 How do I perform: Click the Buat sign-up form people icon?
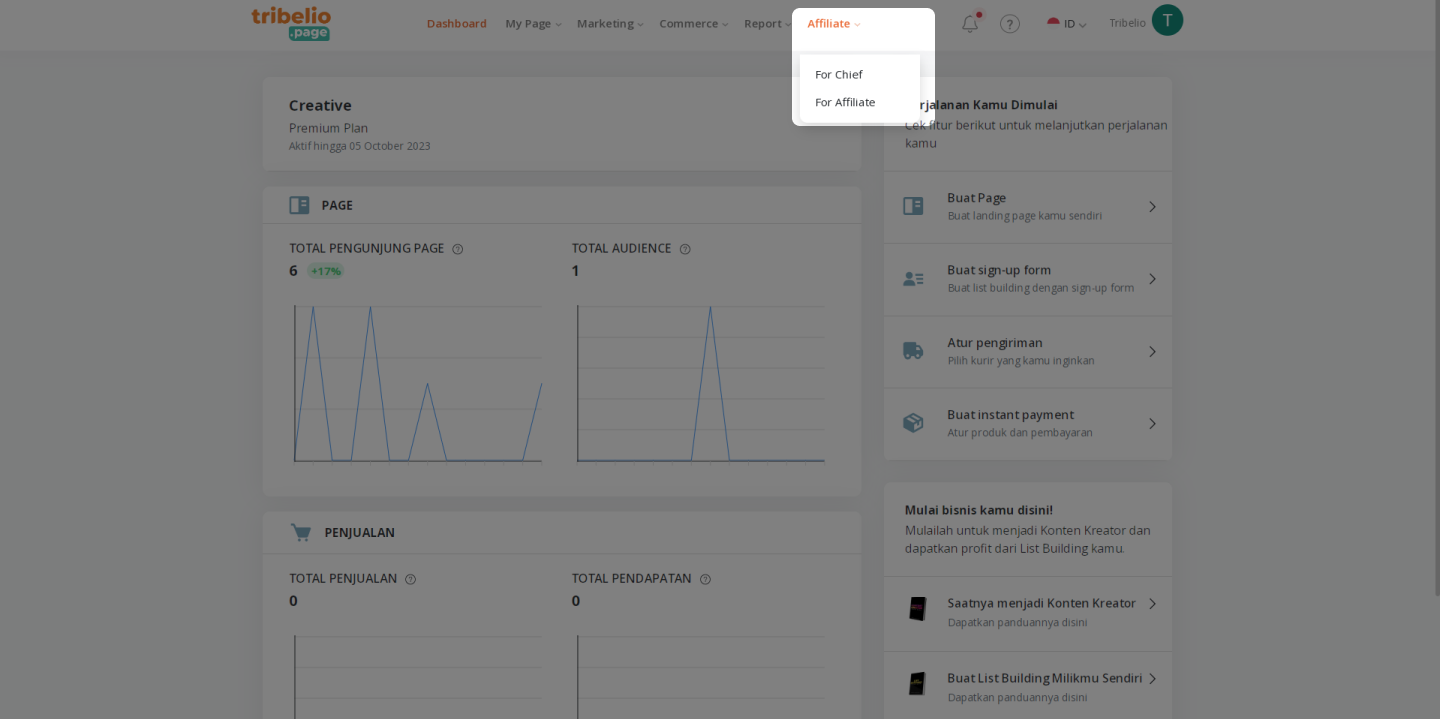pyautogui.click(x=913, y=279)
